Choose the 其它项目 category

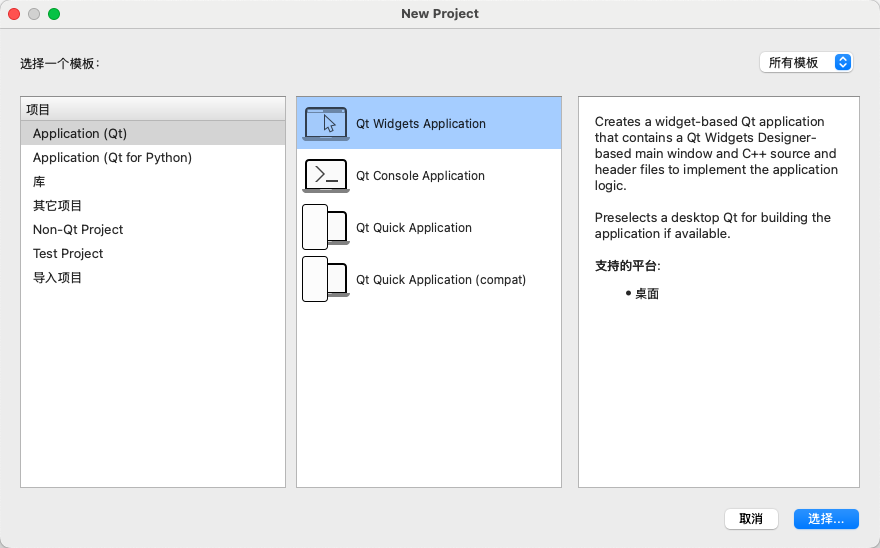tap(153, 206)
